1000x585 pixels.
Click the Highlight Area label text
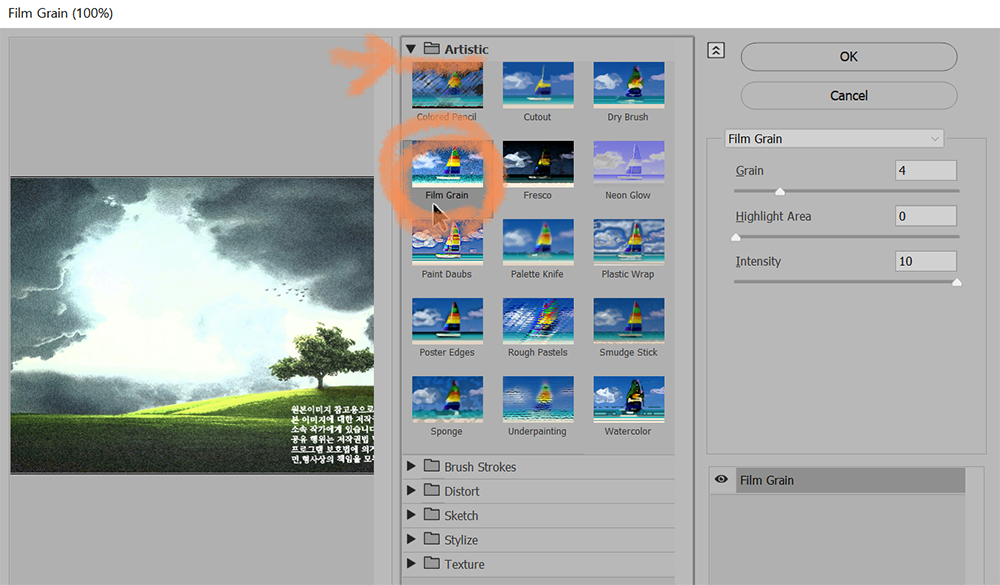pyautogui.click(x=773, y=217)
